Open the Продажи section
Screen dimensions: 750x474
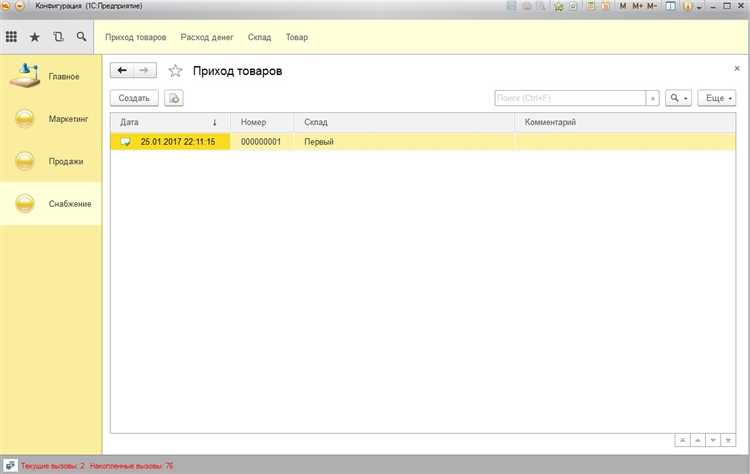coord(51,161)
